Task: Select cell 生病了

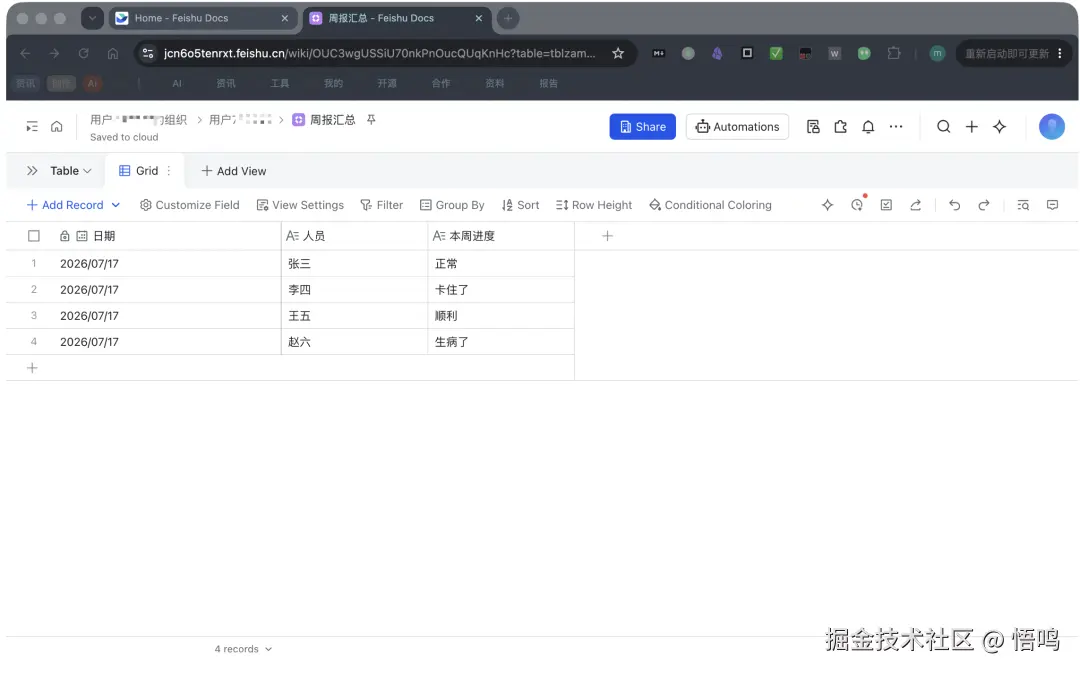Action: [501, 342]
